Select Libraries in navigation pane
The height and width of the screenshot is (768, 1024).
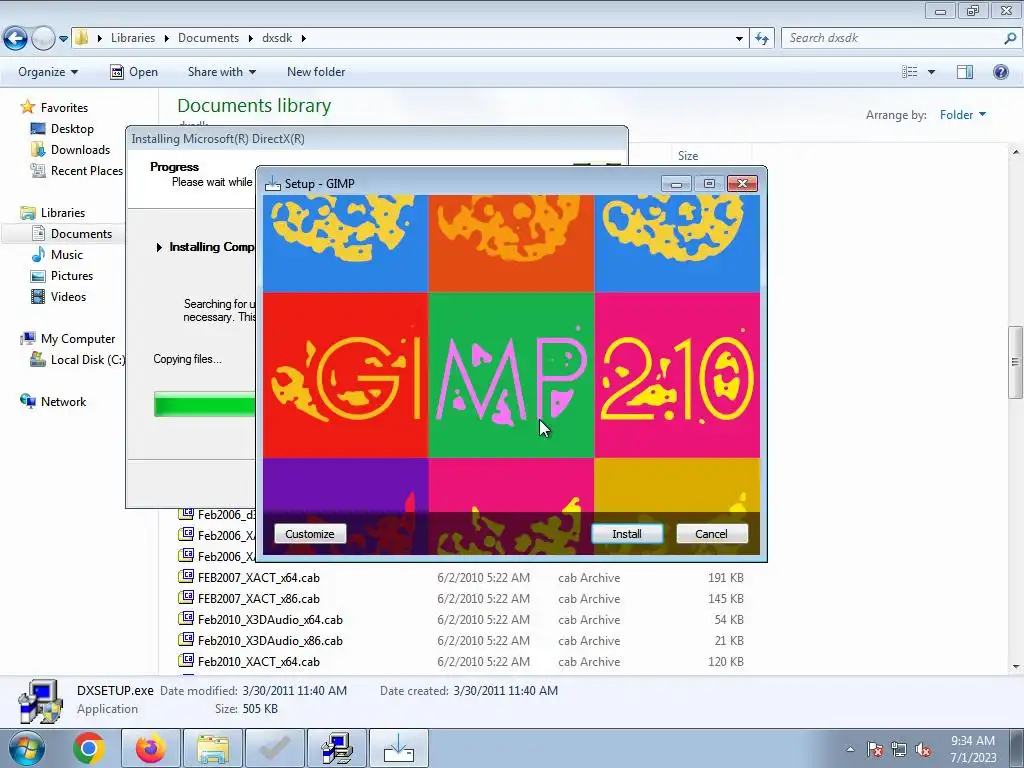[x=63, y=213]
